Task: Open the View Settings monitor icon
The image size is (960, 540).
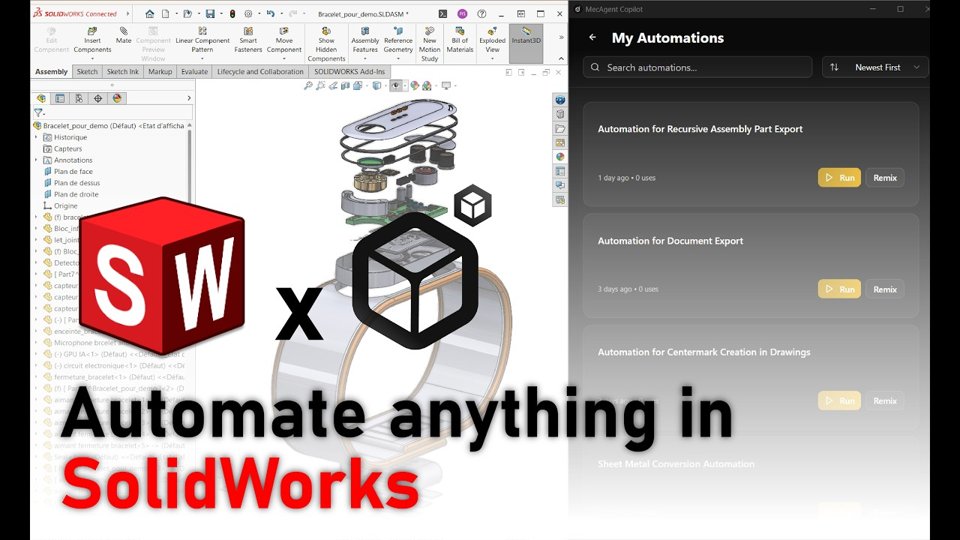Action: tap(446, 86)
